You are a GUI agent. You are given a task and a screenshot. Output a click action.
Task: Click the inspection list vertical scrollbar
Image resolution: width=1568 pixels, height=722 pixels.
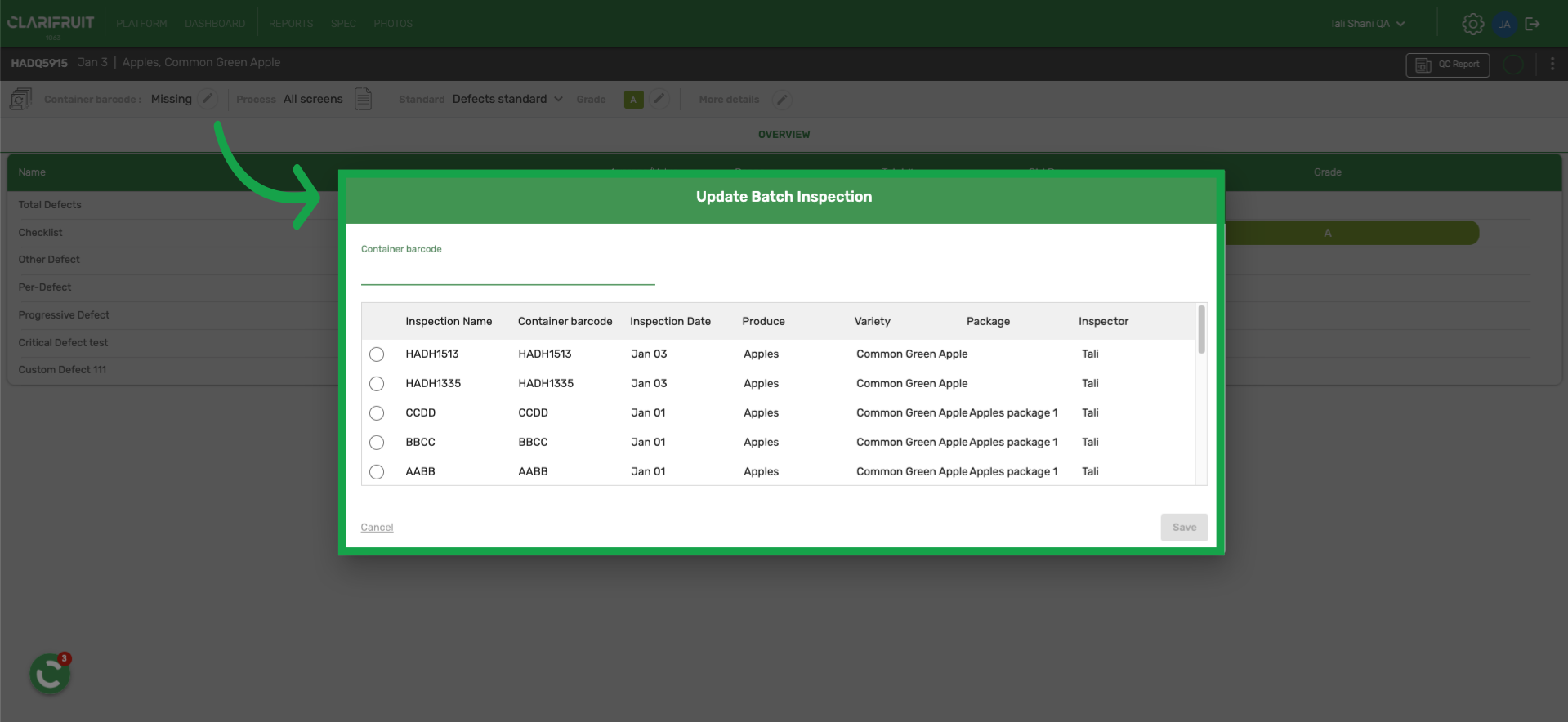tap(1201, 329)
